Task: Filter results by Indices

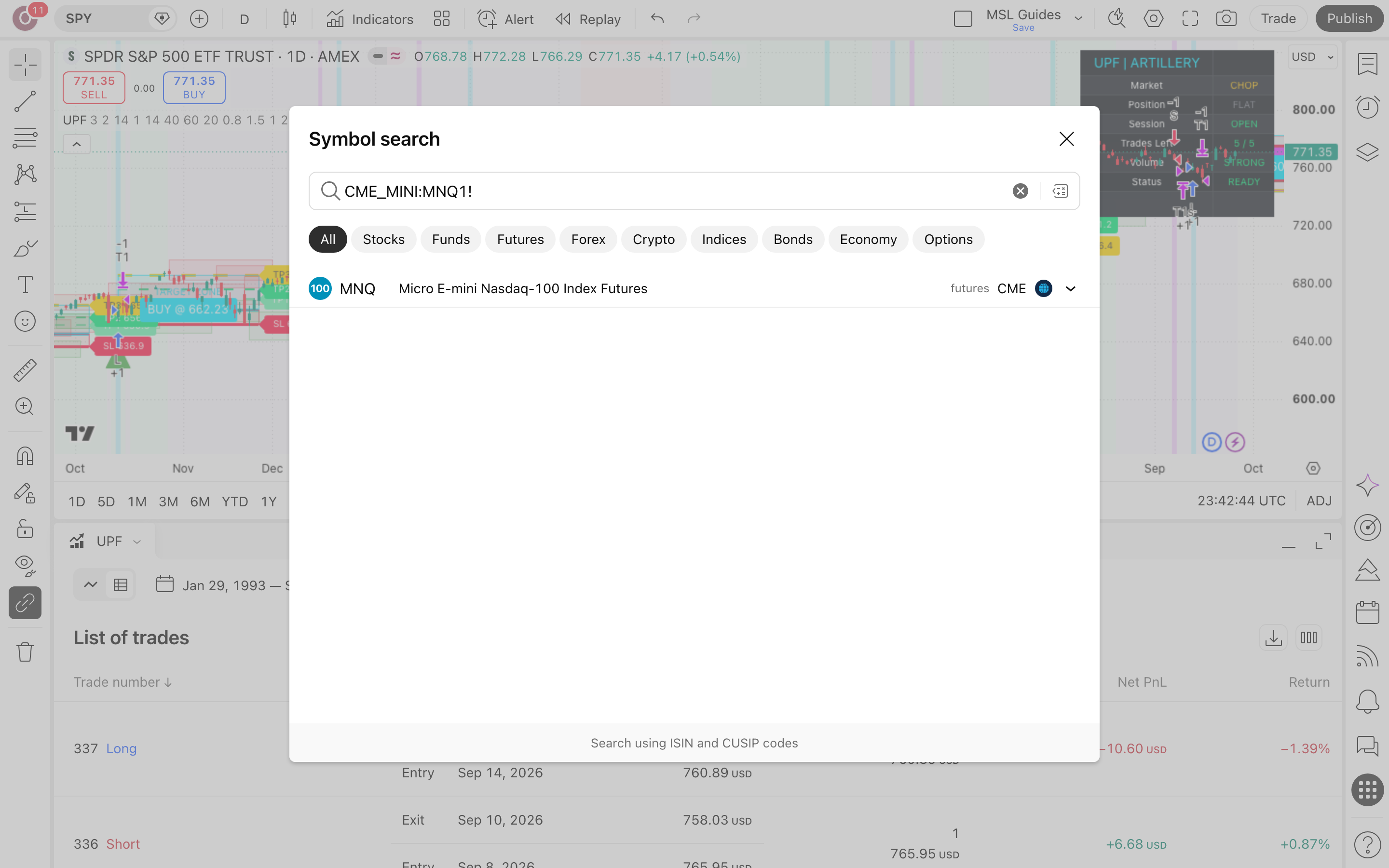Action: point(724,239)
